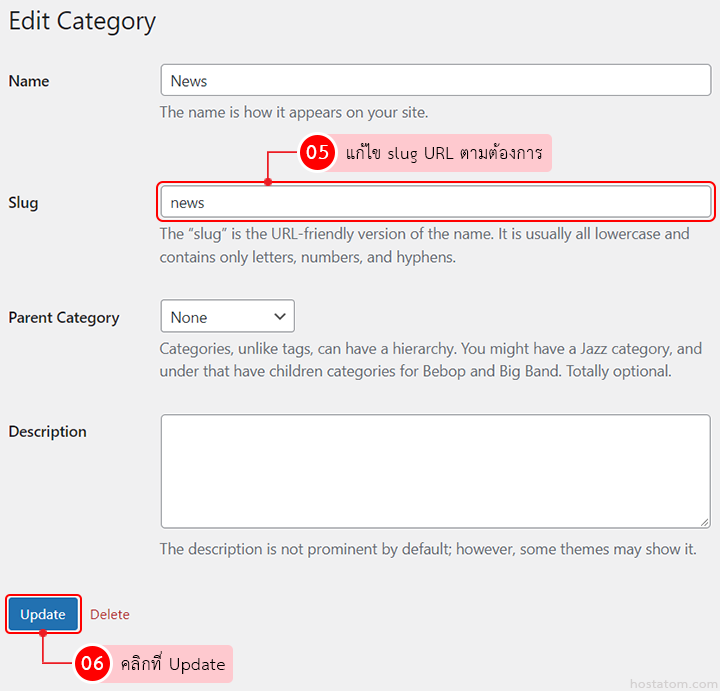720x691 pixels.
Task: Click the pink Update annotation callout
Action: (172, 664)
